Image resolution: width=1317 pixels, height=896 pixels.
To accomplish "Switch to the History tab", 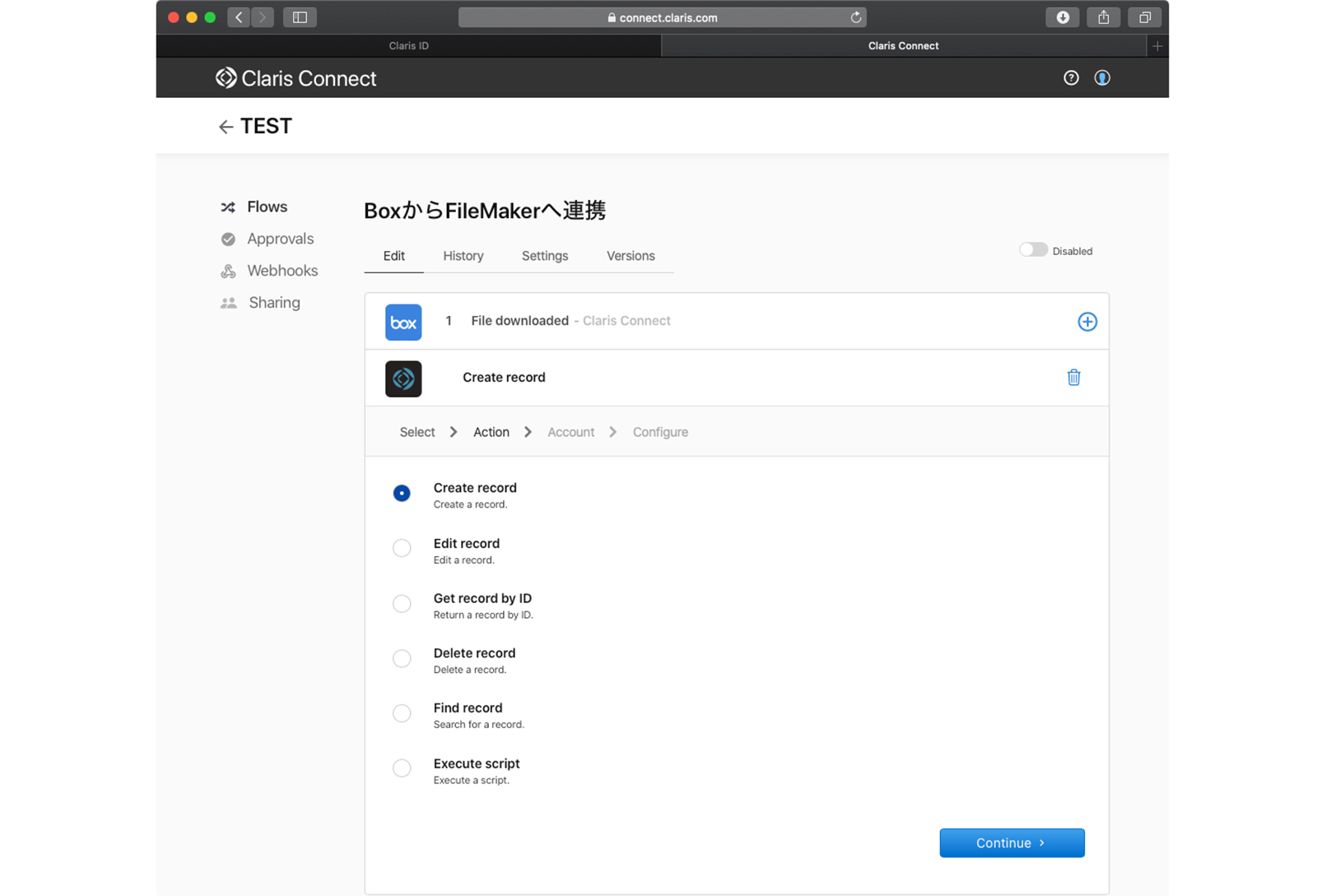I will [x=463, y=256].
